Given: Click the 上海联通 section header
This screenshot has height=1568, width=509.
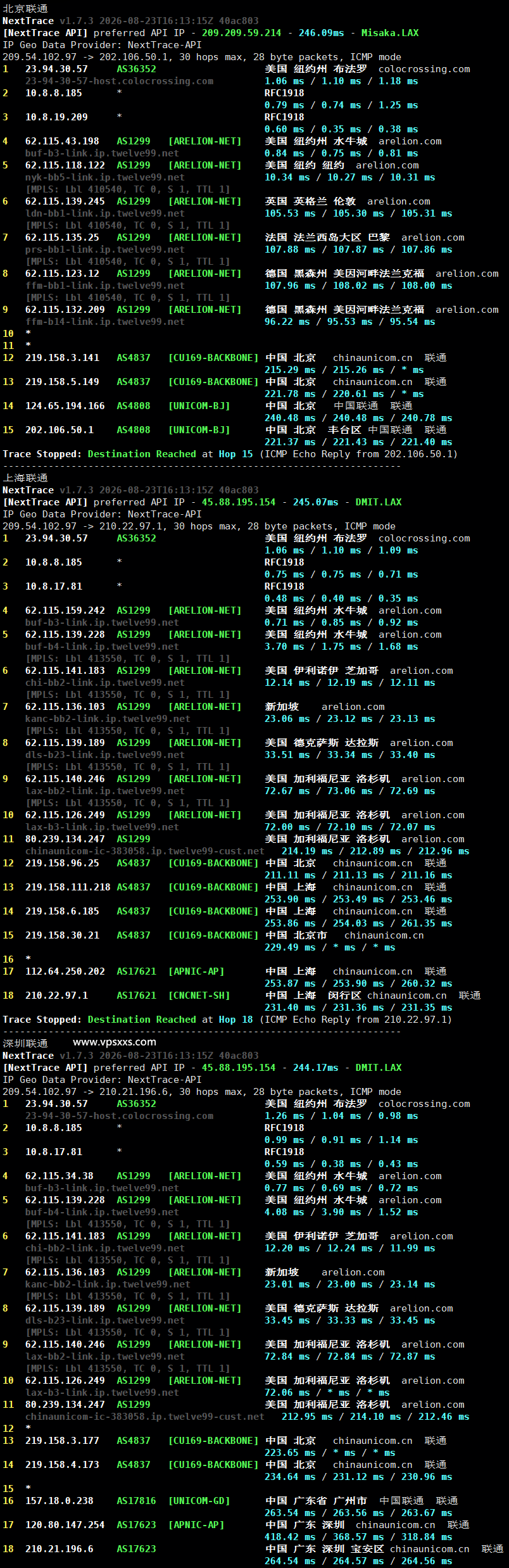Looking at the screenshot, I should pyautogui.click(x=25, y=478).
